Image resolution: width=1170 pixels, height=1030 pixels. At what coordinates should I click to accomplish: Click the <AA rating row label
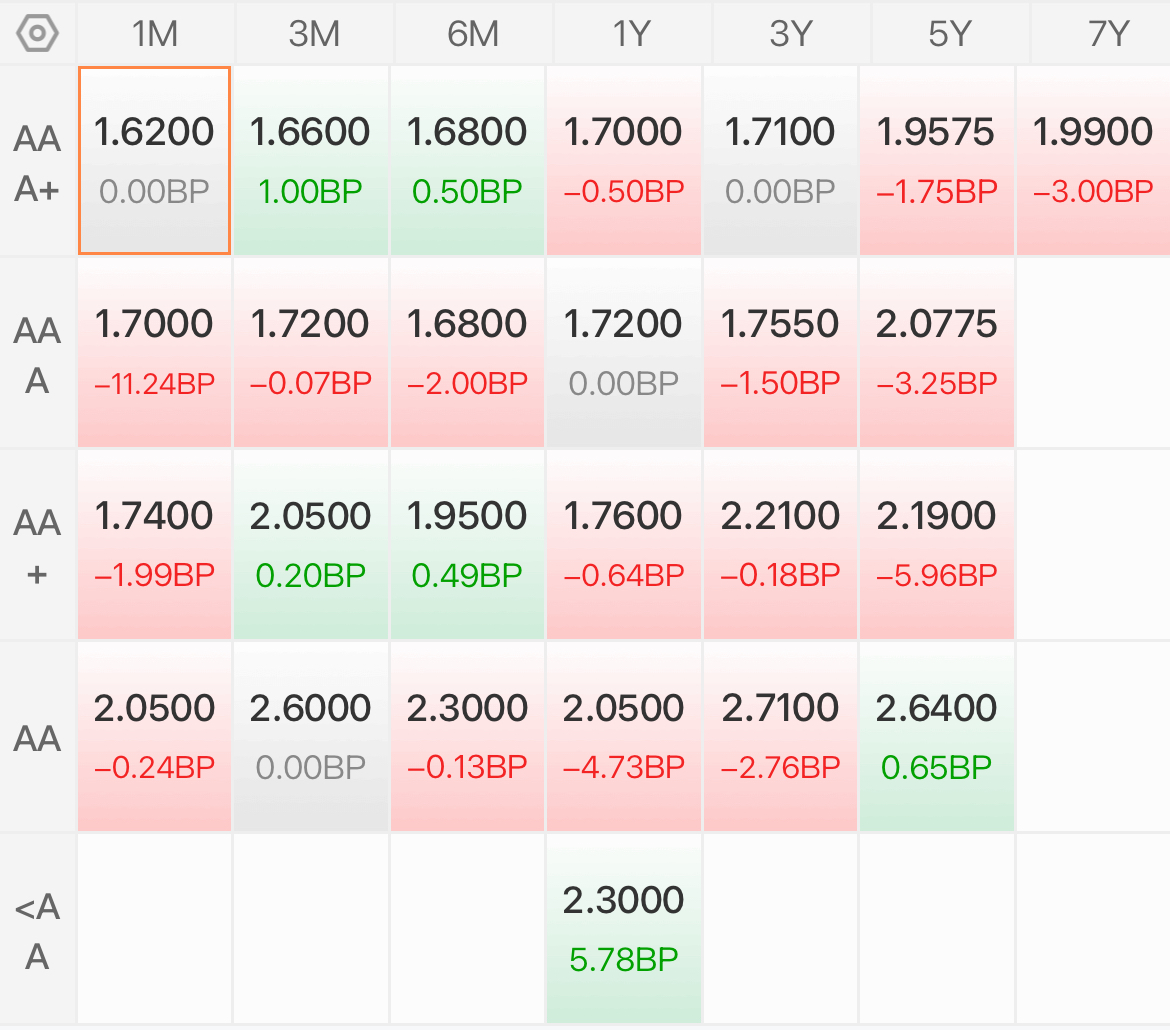[x=37, y=930]
